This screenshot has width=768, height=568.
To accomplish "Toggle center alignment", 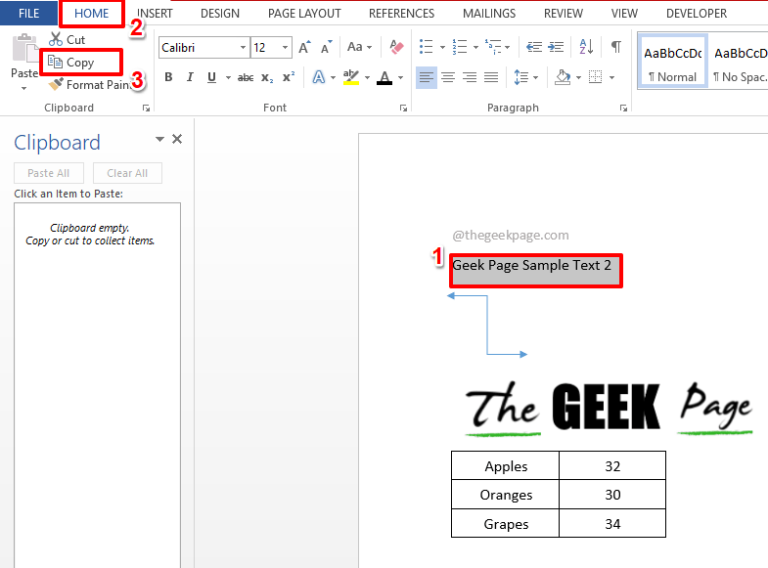I will 448,78.
